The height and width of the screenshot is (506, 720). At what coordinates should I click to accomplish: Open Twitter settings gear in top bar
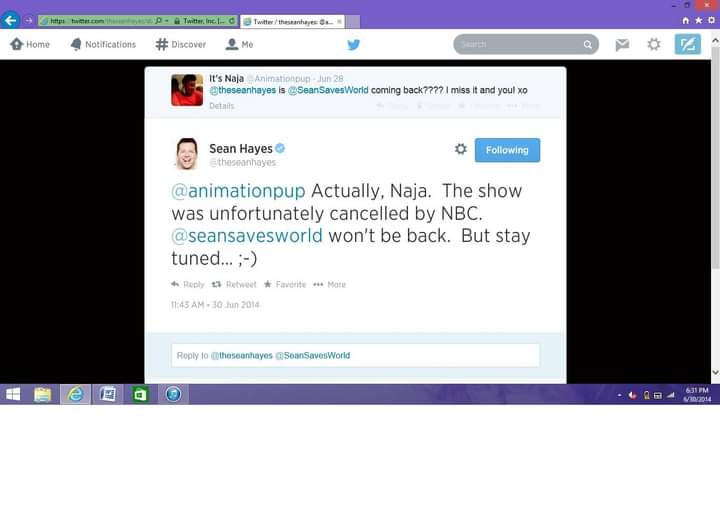pos(654,45)
